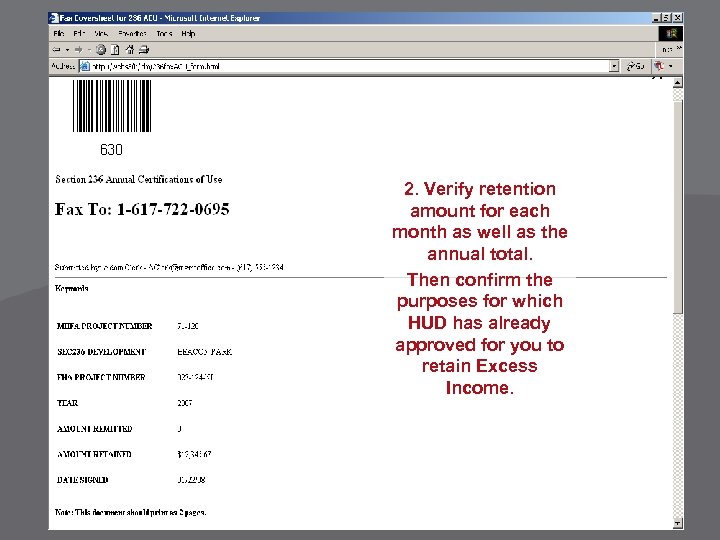
Task: Open the Tools menu
Action: (x=164, y=34)
